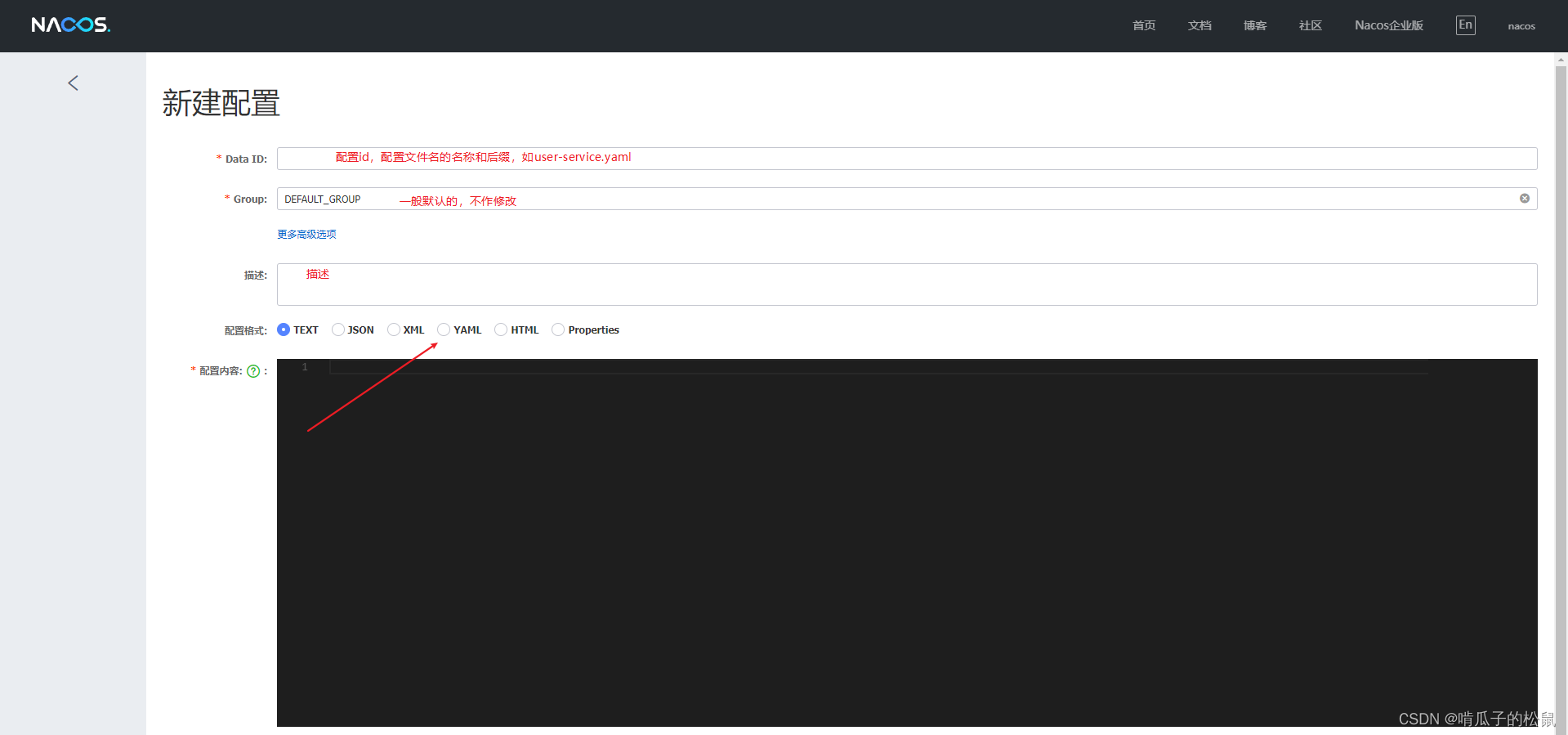Screen dimensions: 1568x735
Task: Select the XML format radio button
Action: 394,329
